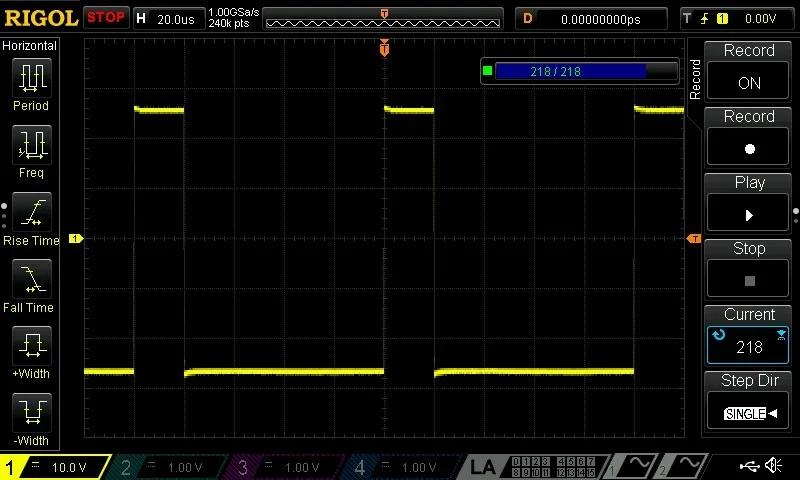Image resolution: width=800 pixels, height=480 pixels.
Task: Select the Period measurement icon
Action: [x=31, y=78]
